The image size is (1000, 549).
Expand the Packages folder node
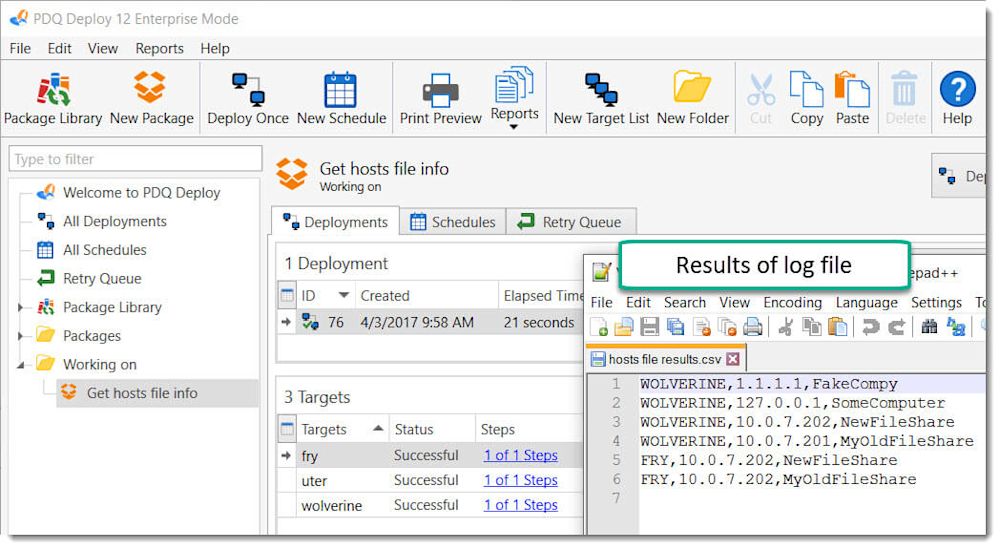[x=20, y=336]
